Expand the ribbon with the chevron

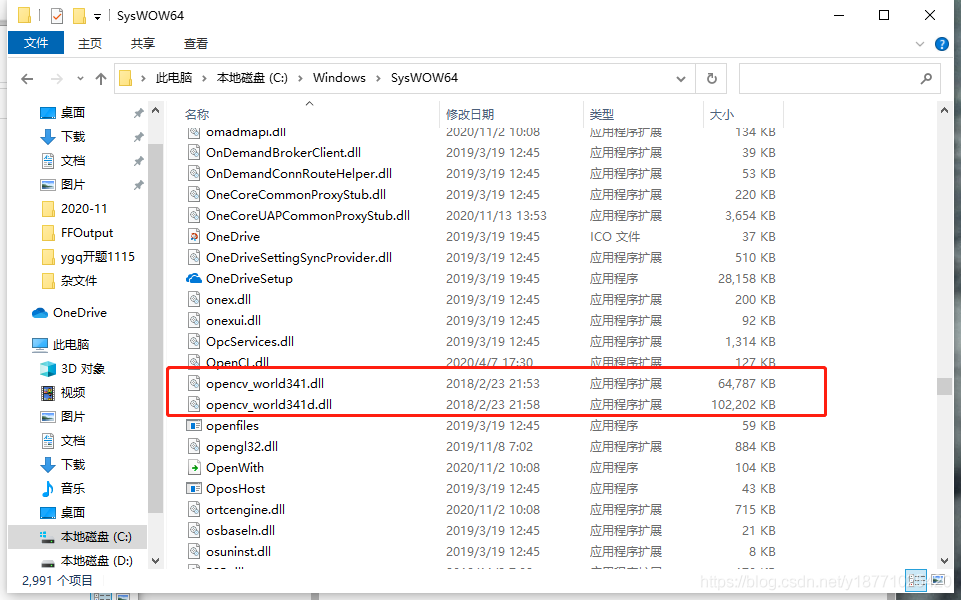pos(919,44)
